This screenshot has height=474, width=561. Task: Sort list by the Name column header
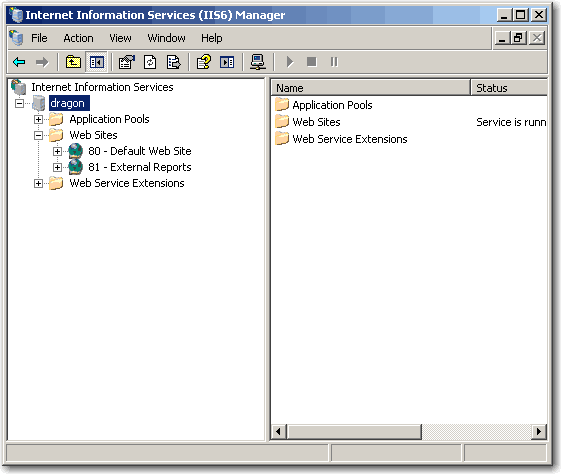tap(370, 88)
